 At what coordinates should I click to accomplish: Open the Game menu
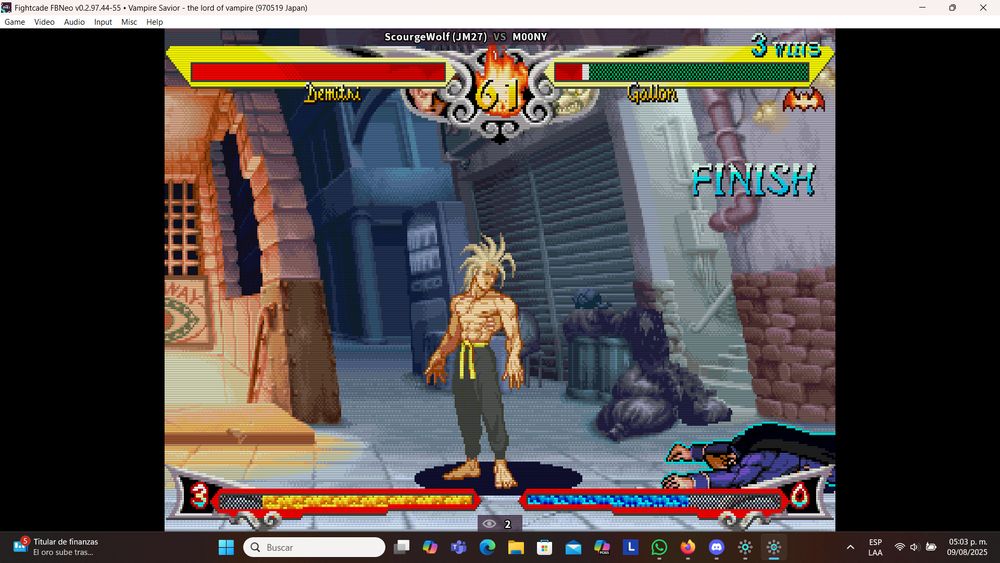(15, 22)
